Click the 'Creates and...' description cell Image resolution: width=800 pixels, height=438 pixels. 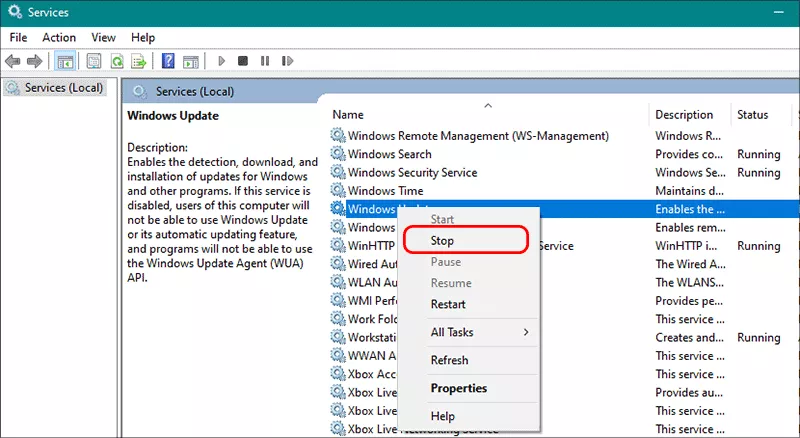point(689,338)
